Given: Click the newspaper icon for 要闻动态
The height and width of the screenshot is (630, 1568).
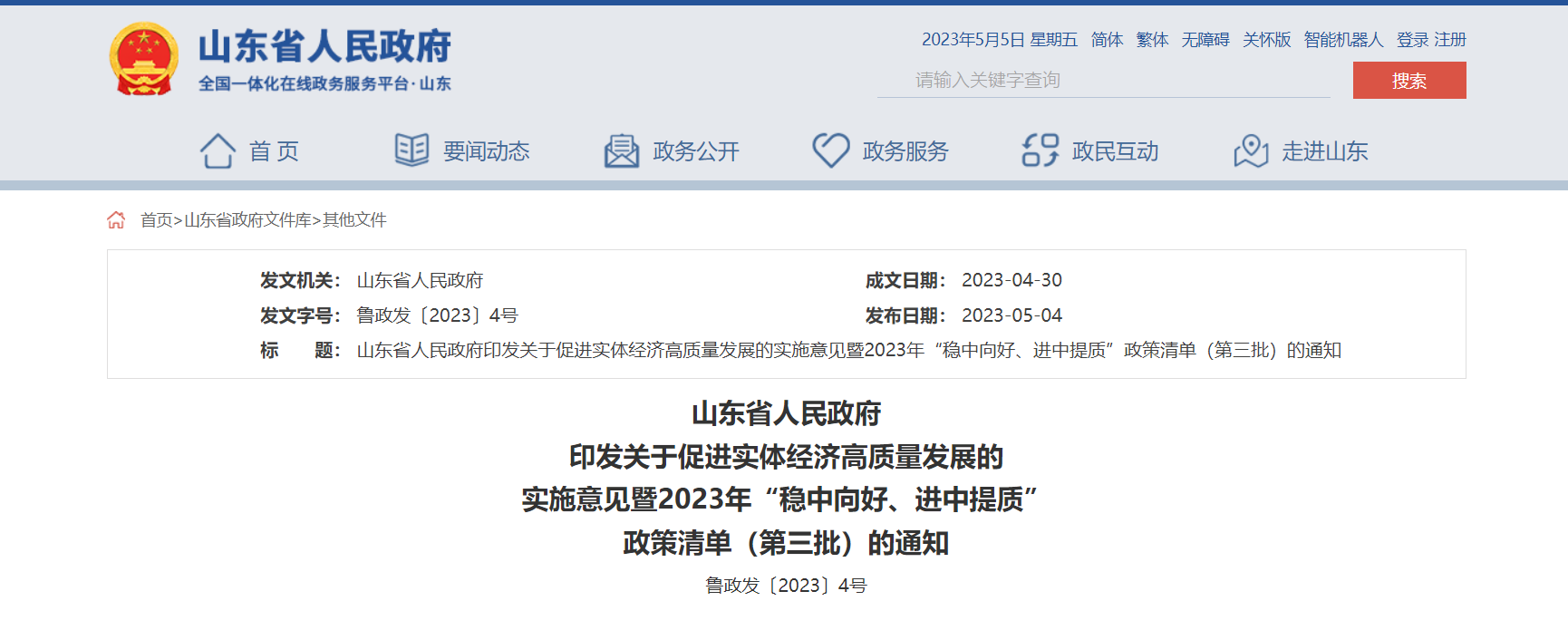Looking at the screenshot, I should click(x=411, y=150).
